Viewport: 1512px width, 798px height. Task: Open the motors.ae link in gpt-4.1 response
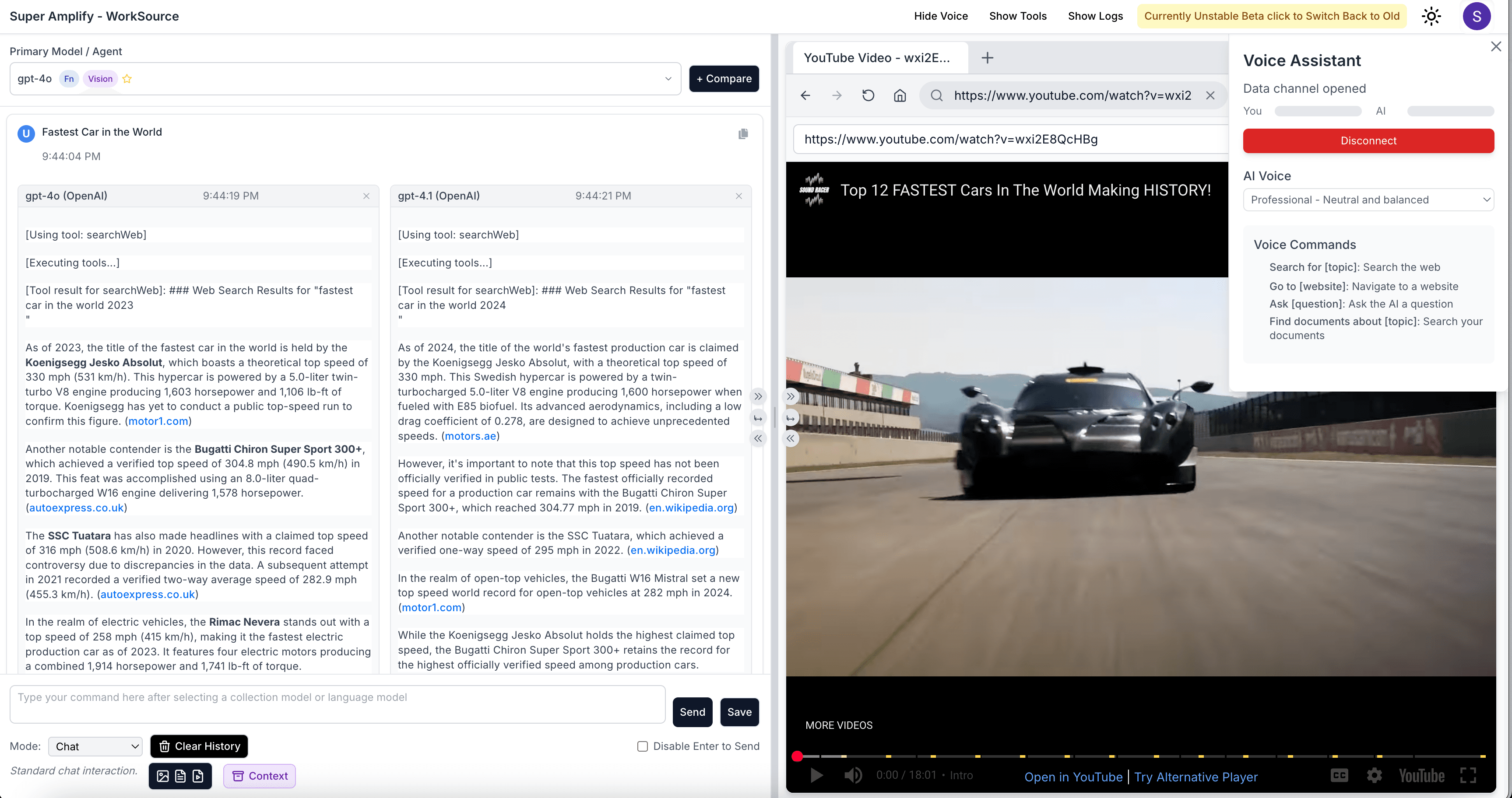click(470, 436)
